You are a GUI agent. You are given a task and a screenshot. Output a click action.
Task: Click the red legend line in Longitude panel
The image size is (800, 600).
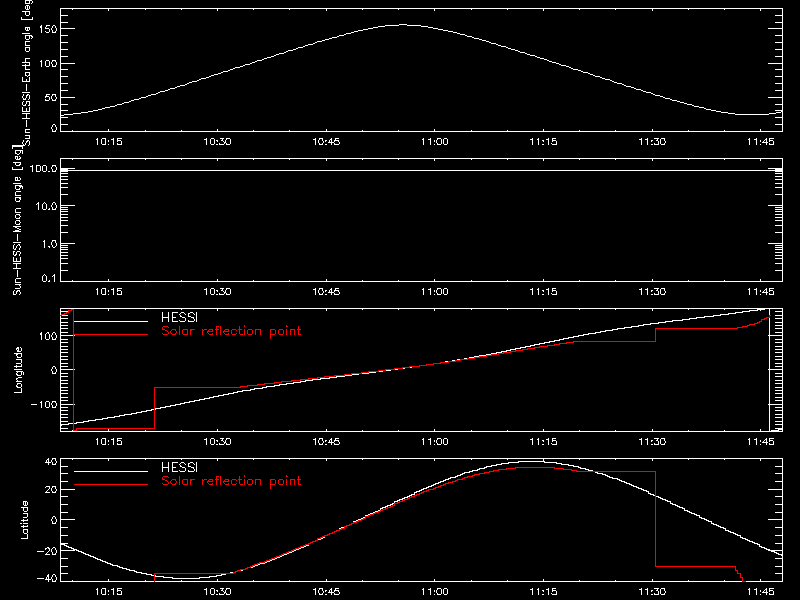(111, 335)
